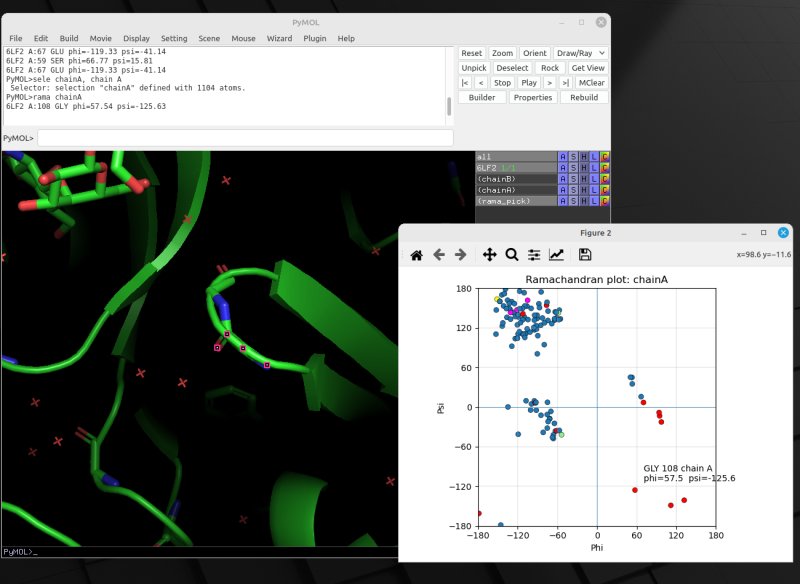Viewport: 800px width, 584px height.
Task: Go forward to next plot view
Action: (461, 255)
